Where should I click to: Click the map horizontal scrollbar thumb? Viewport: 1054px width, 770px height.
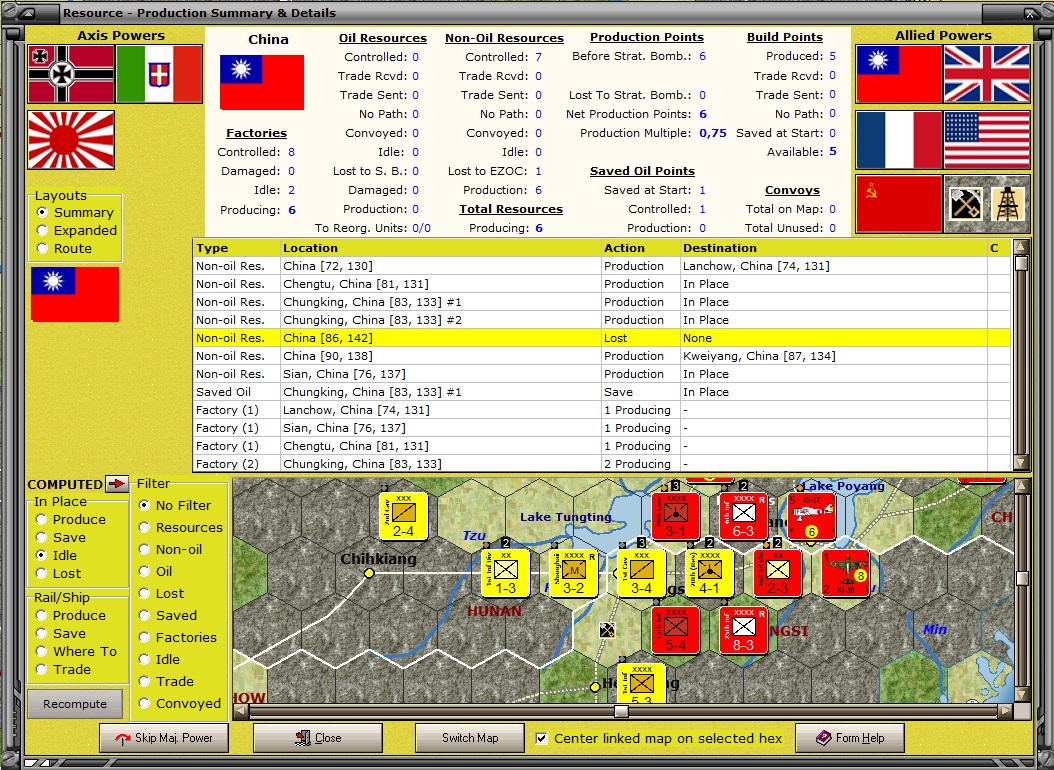[x=622, y=711]
